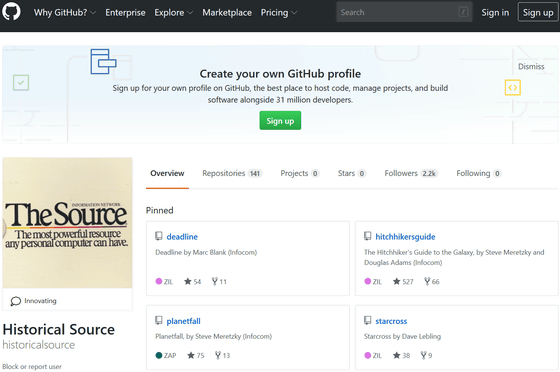
Task: Click the green Sign up button in the banner
Action: 280,121
